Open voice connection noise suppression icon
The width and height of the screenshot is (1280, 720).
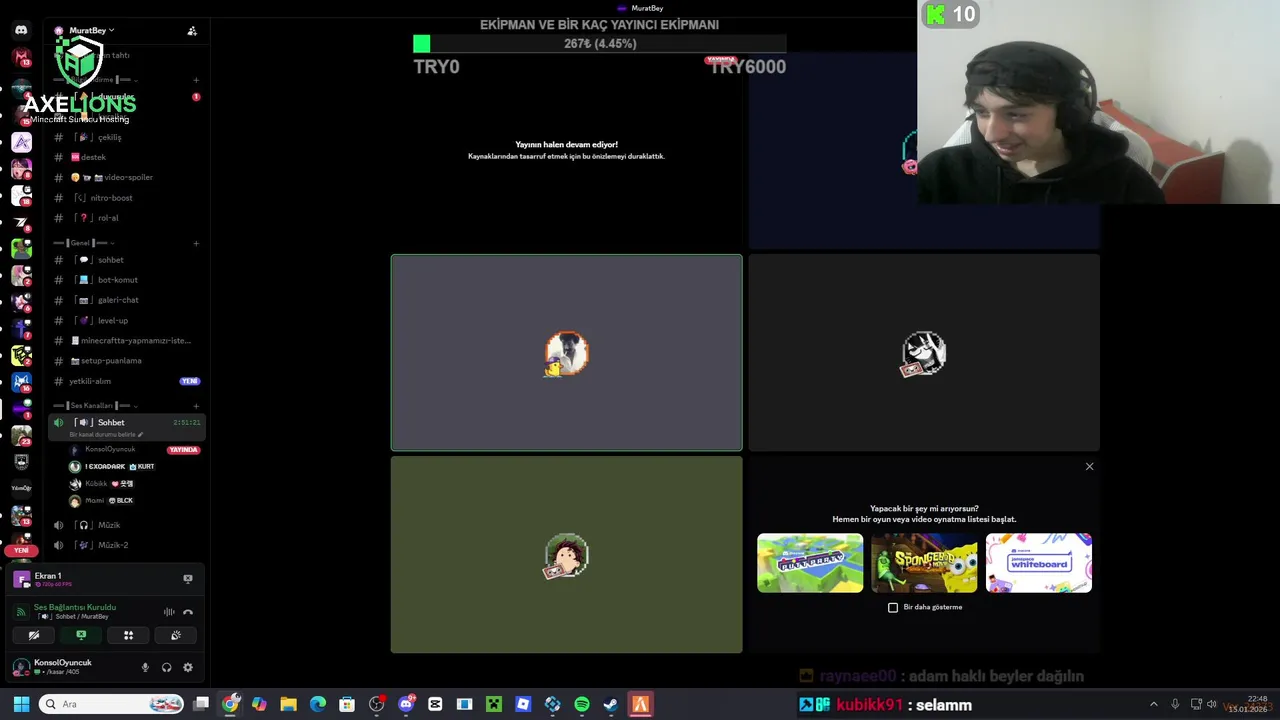point(169,612)
